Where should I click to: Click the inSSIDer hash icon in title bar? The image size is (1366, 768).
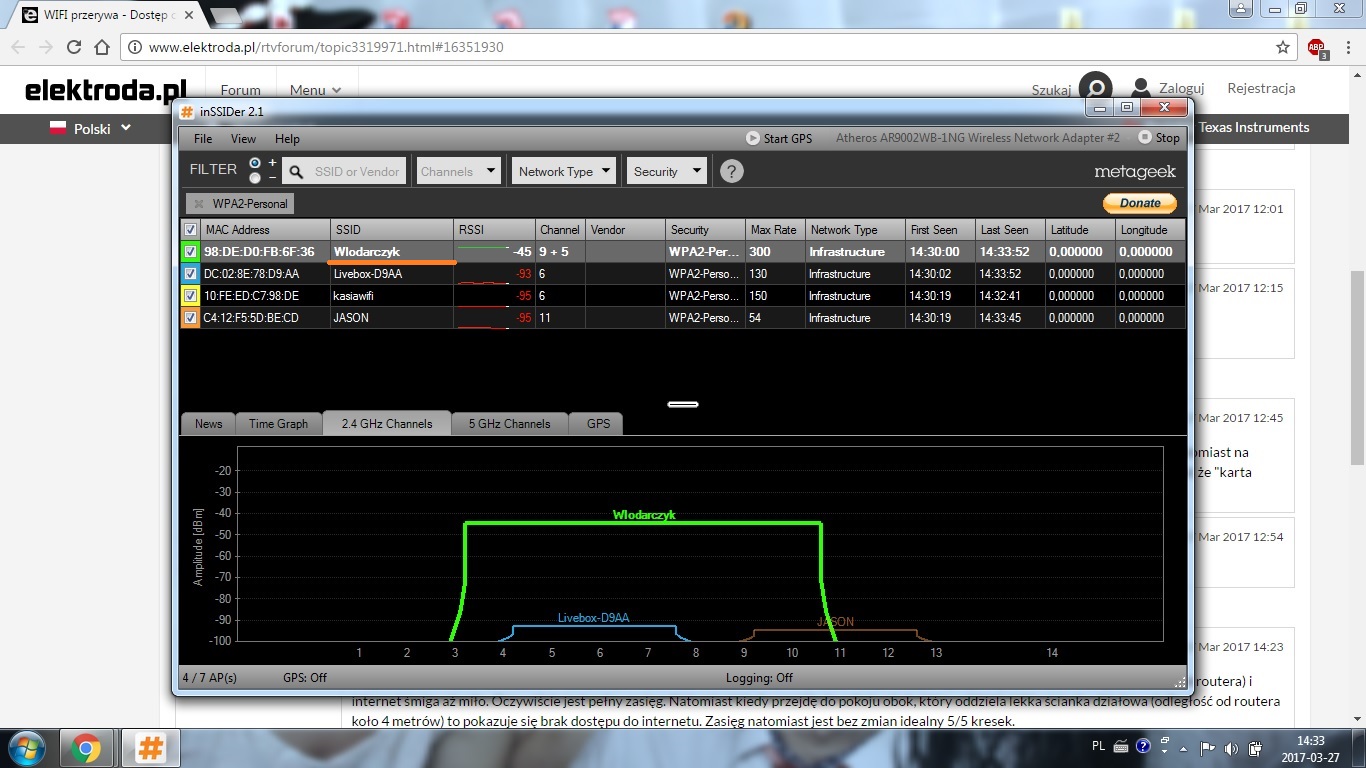tap(187, 111)
